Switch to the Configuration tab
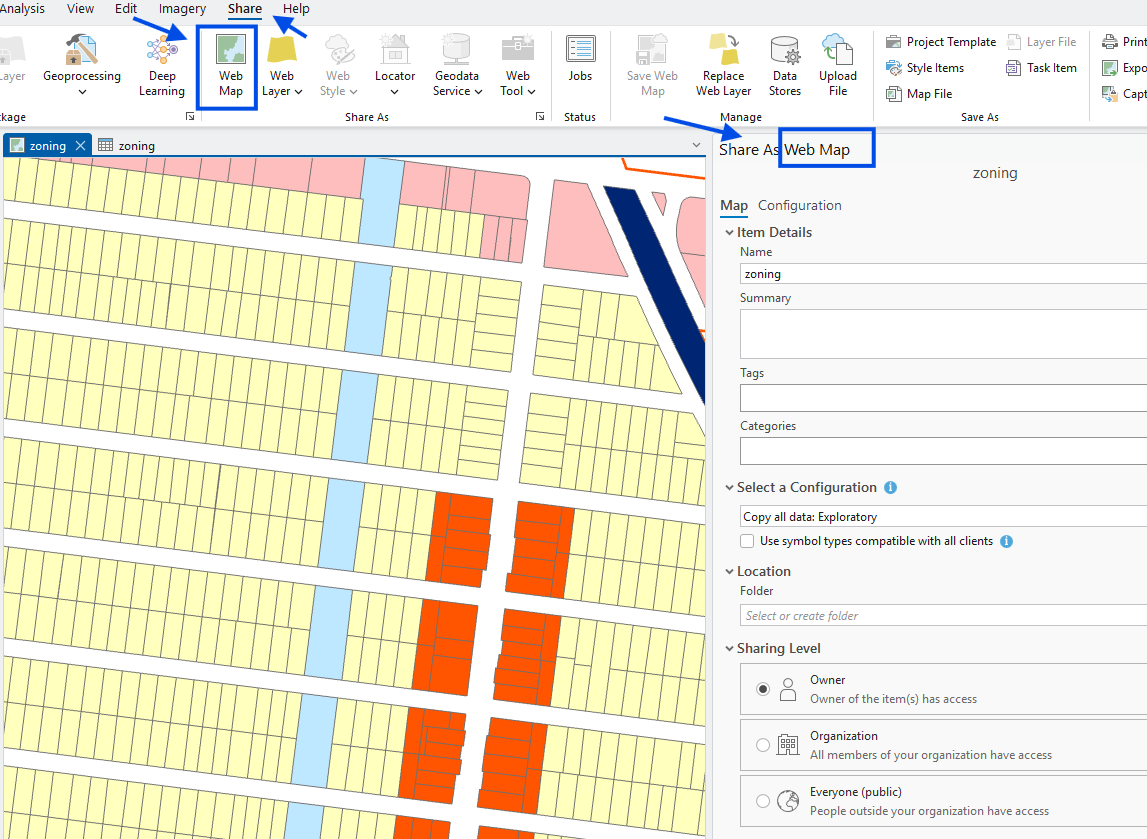This screenshot has width=1147, height=839. [x=799, y=205]
